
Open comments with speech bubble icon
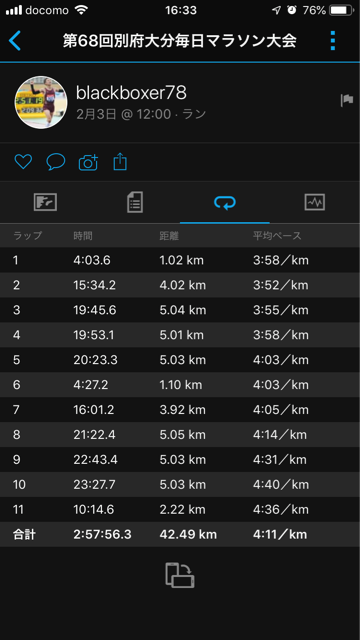[56, 162]
